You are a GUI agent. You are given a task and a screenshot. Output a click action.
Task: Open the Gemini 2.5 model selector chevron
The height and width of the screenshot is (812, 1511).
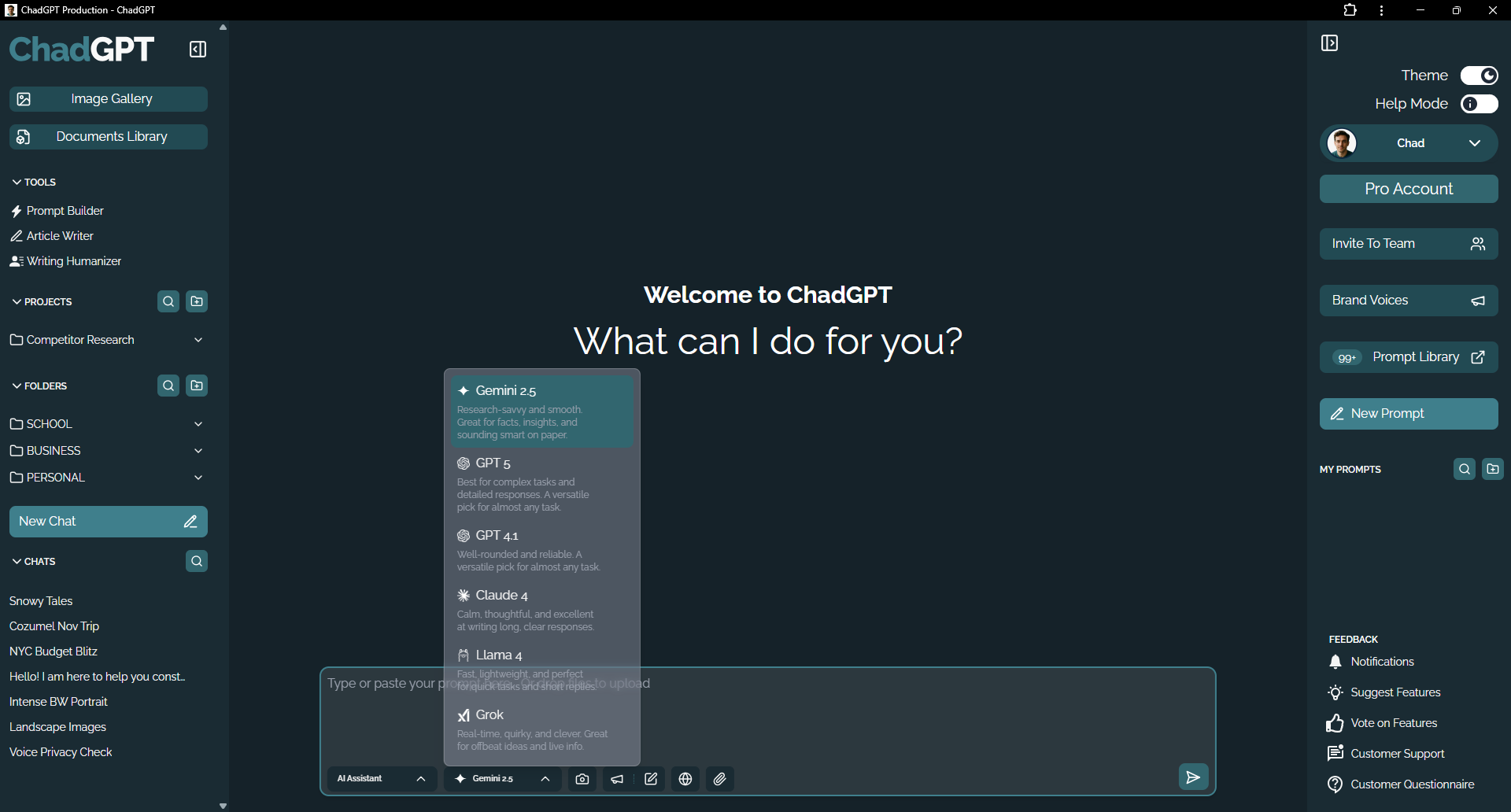click(x=545, y=779)
